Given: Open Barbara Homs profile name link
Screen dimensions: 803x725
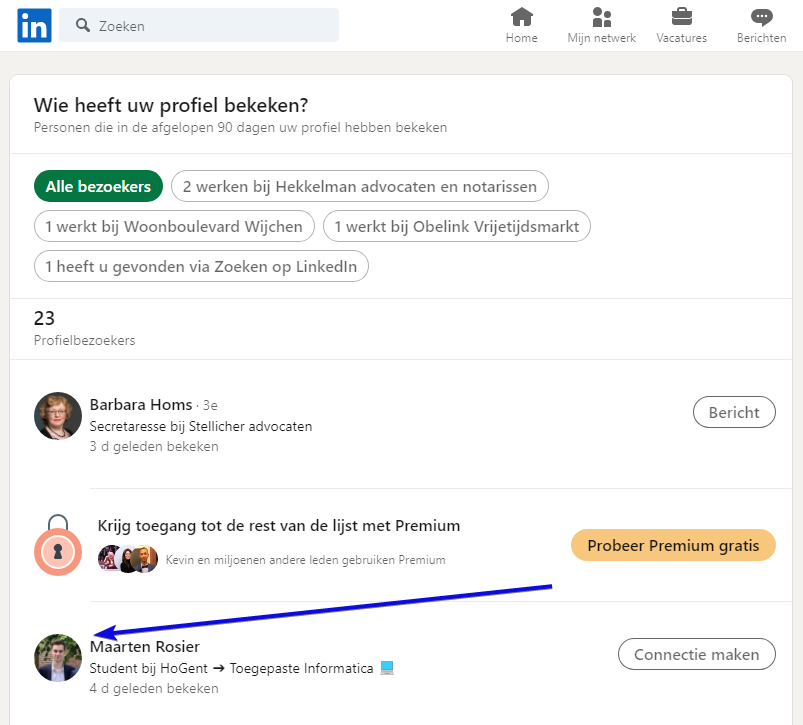Looking at the screenshot, I should (x=141, y=405).
